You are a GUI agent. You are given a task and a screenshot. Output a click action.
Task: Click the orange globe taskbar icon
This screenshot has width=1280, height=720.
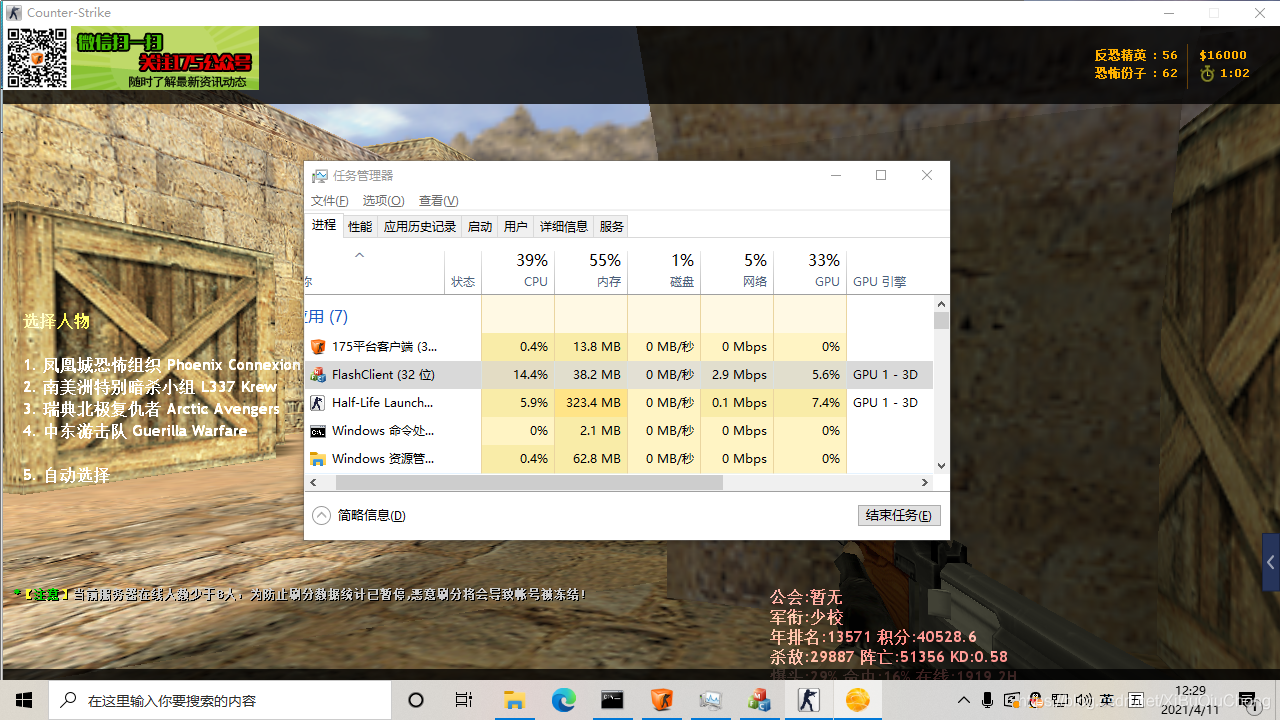[857, 700]
